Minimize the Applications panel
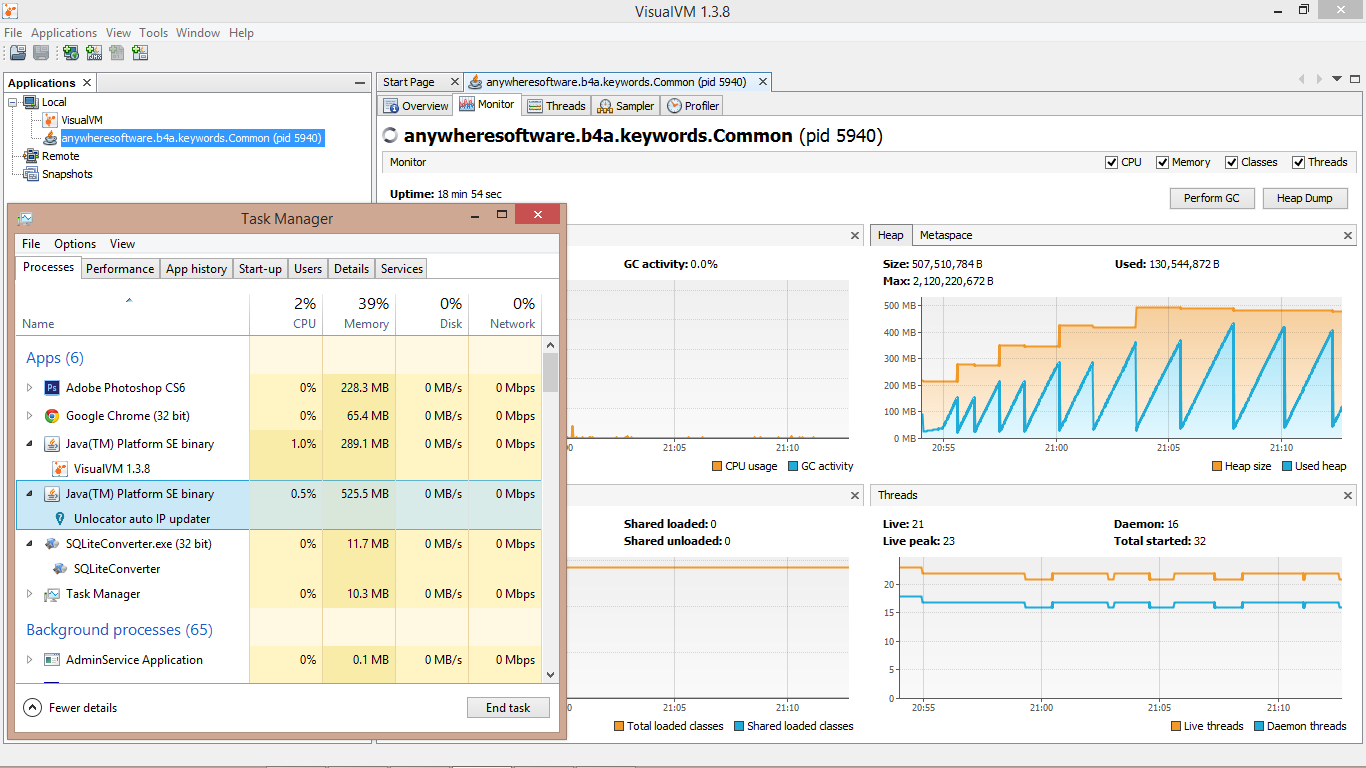Screen dimensions: 1366x768 360,83
